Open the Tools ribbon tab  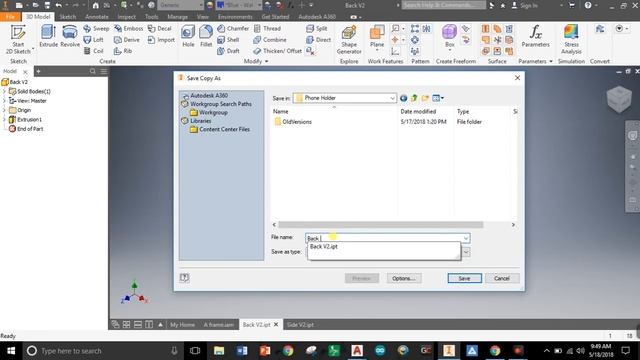[151, 17]
